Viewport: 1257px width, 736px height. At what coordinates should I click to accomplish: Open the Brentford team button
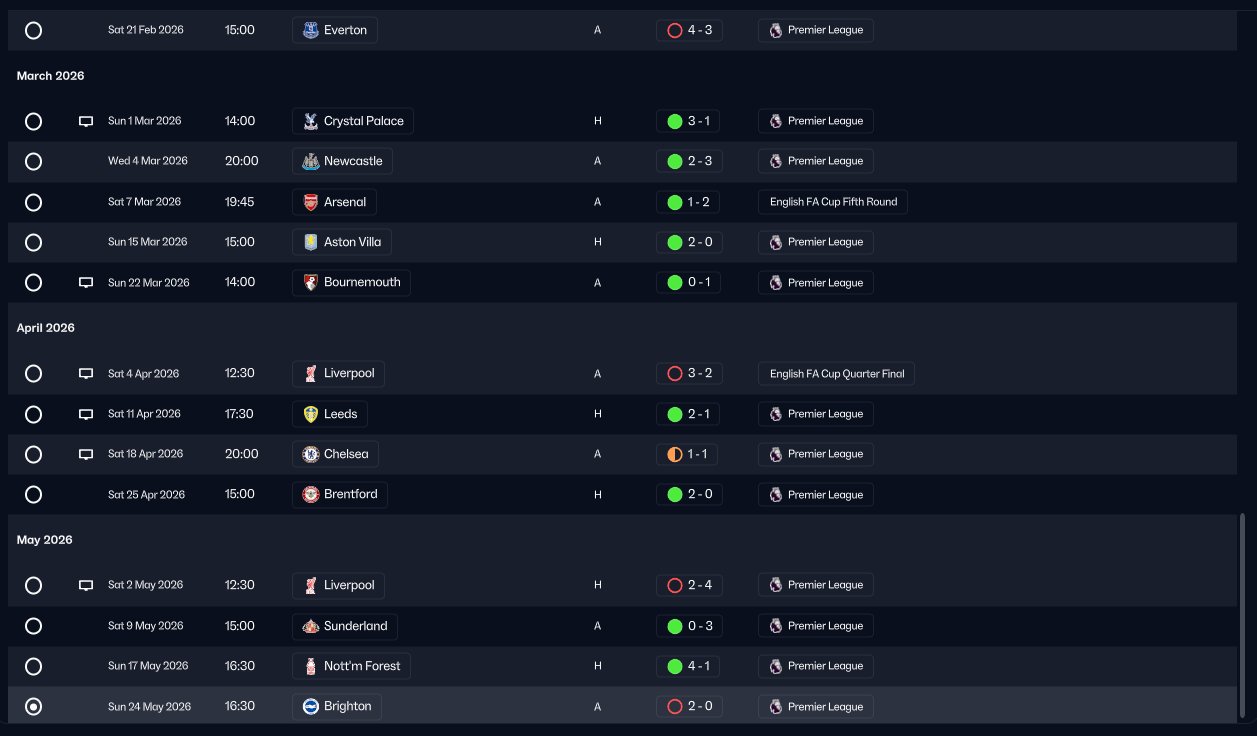point(340,494)
